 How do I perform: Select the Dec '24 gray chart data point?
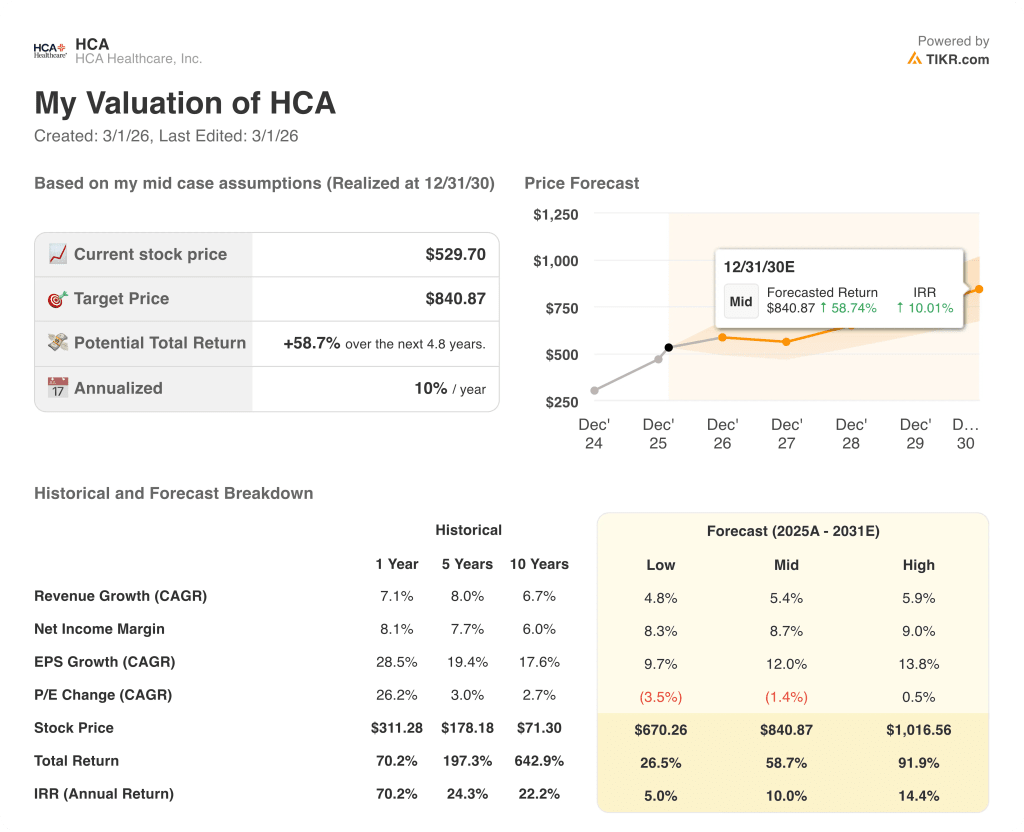(x=594, y=391)
